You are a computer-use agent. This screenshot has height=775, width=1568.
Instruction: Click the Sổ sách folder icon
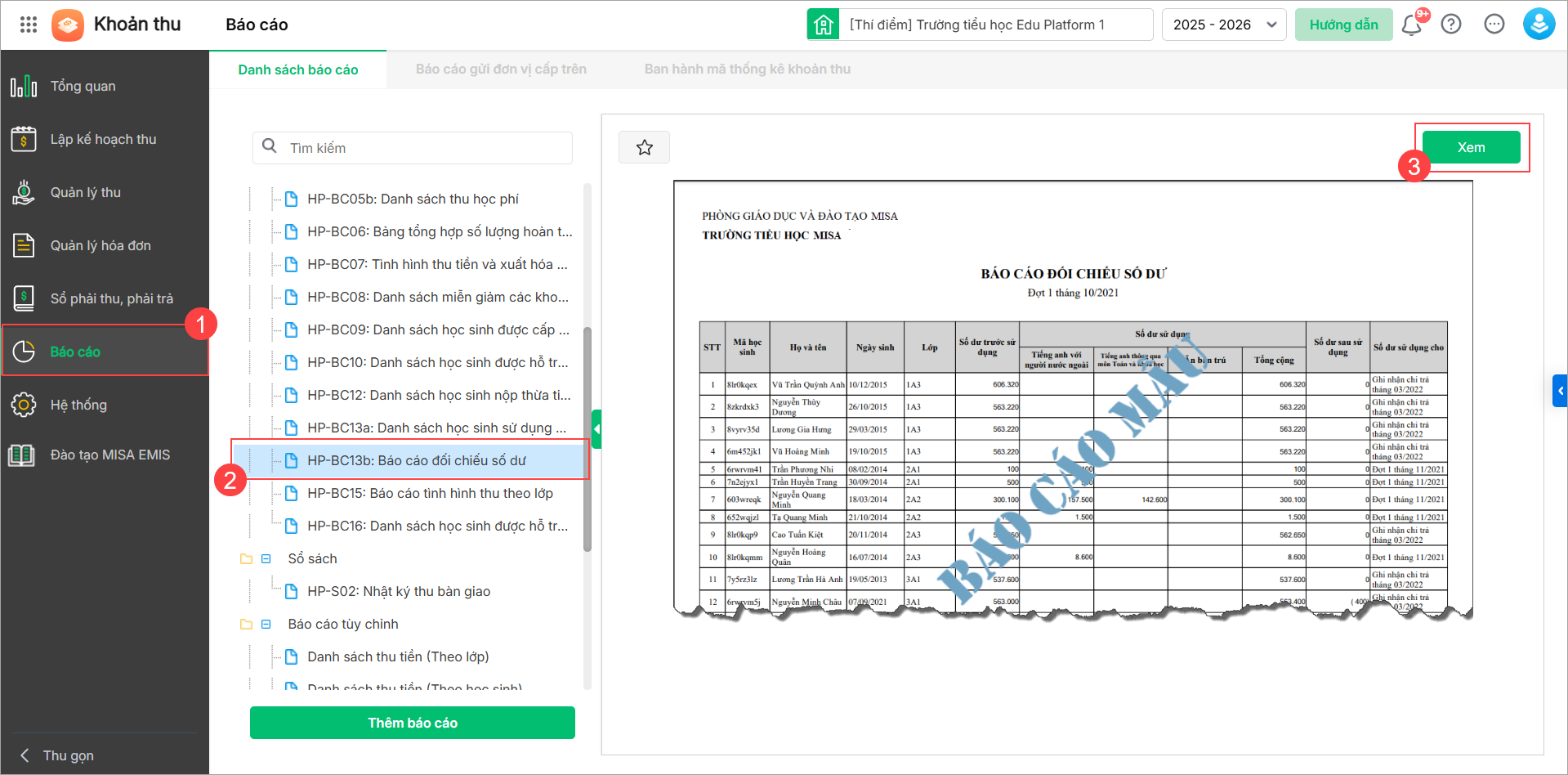tap(246, 559)
